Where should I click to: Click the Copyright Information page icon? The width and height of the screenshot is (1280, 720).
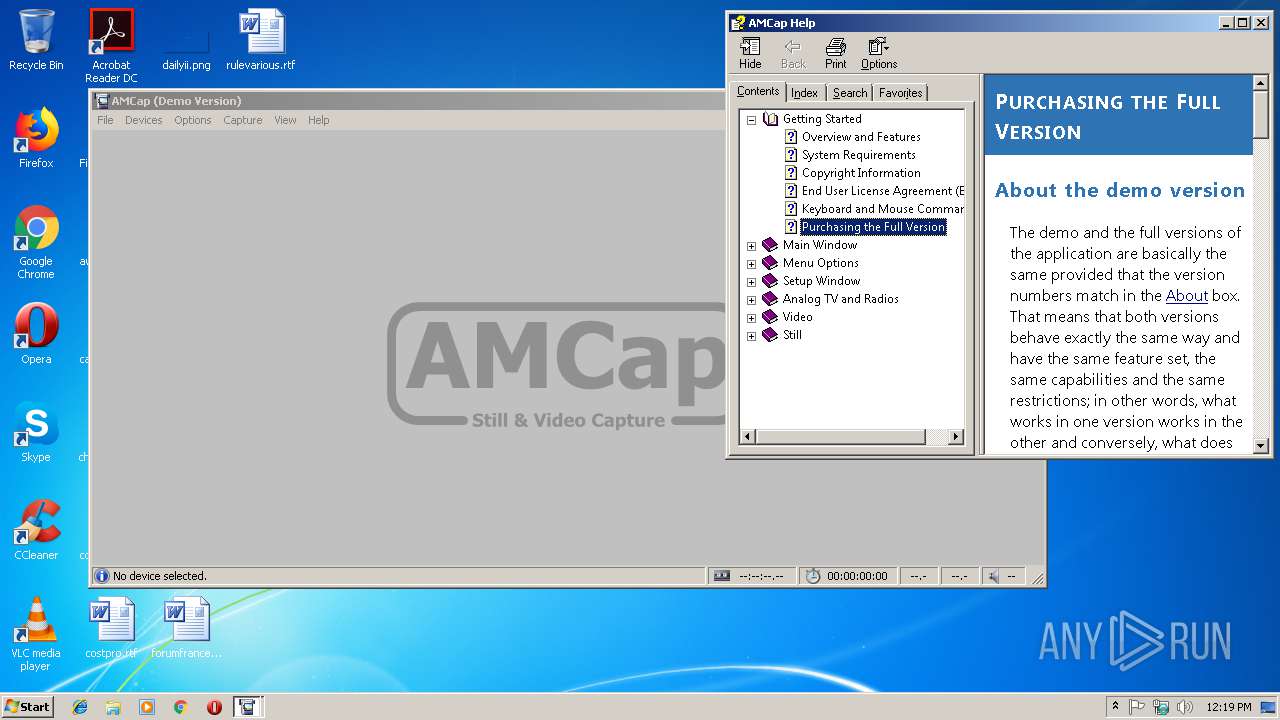[x=791, y=173]
